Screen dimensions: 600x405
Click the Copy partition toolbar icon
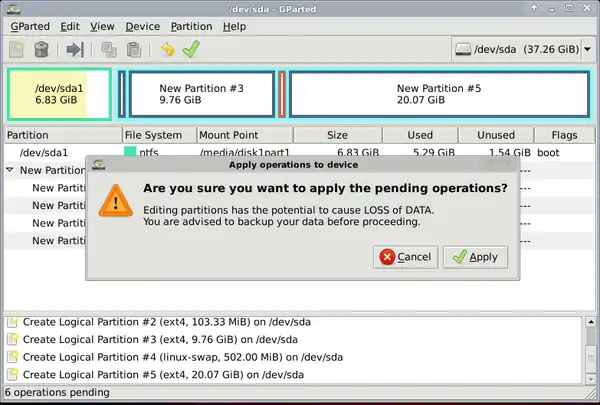tap(107, 48)
